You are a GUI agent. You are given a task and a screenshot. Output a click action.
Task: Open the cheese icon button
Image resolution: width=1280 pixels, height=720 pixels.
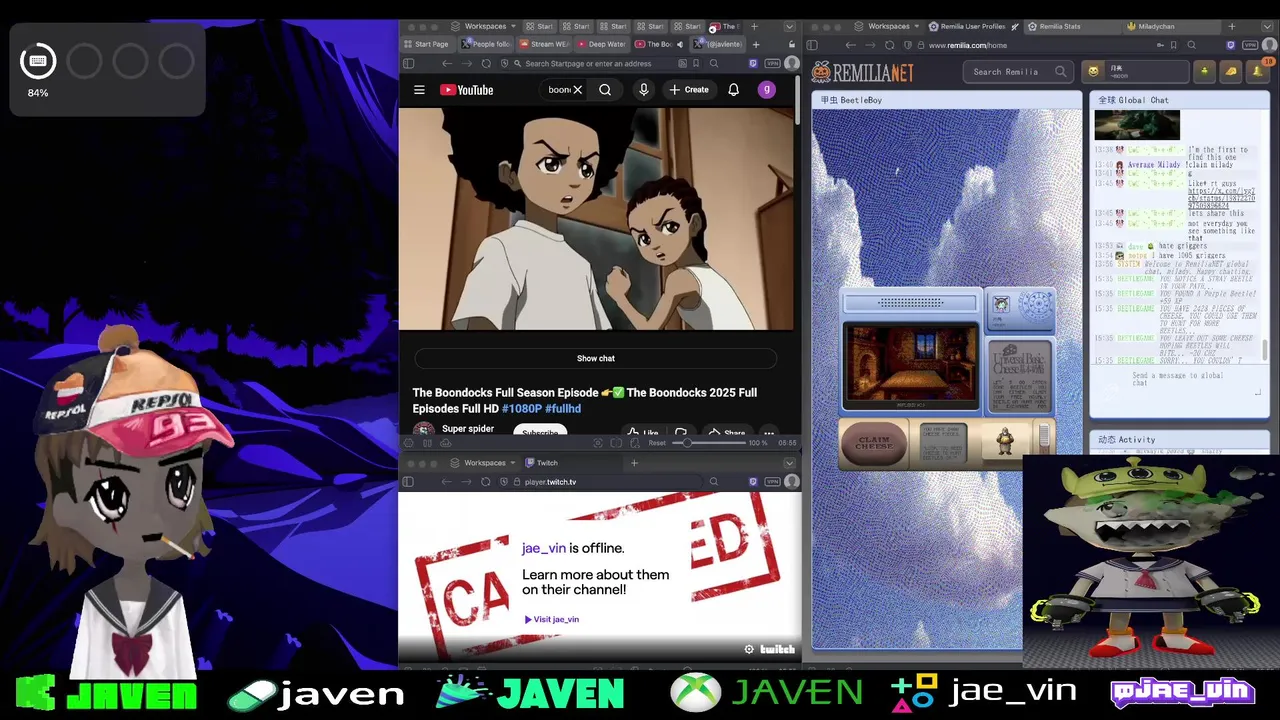pyautogui.click(x=1231, y=71)
